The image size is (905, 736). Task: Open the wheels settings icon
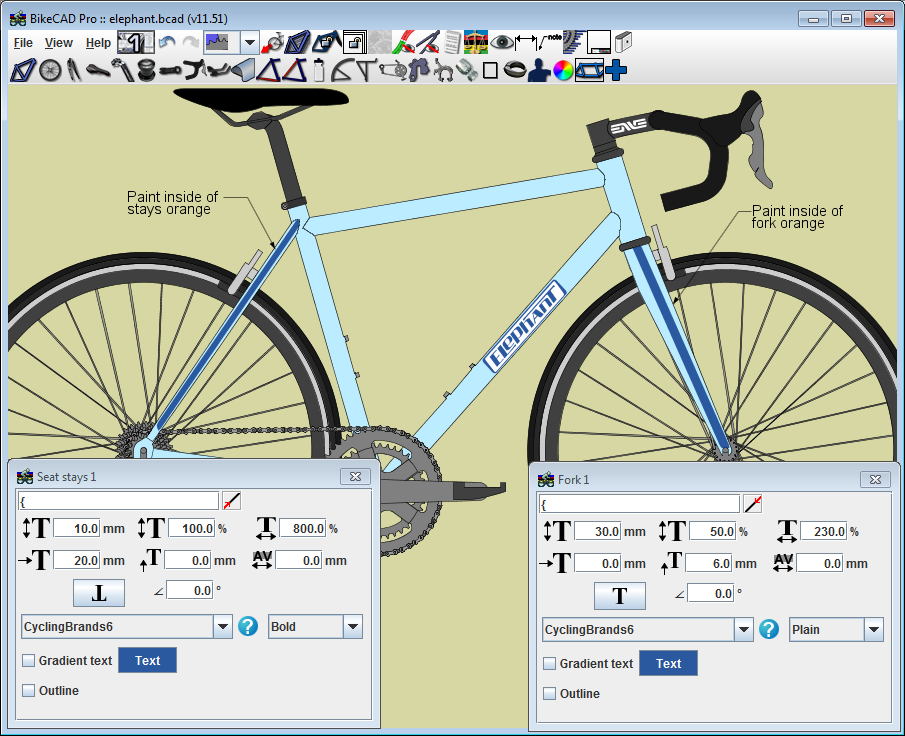[x=50, y=70]
